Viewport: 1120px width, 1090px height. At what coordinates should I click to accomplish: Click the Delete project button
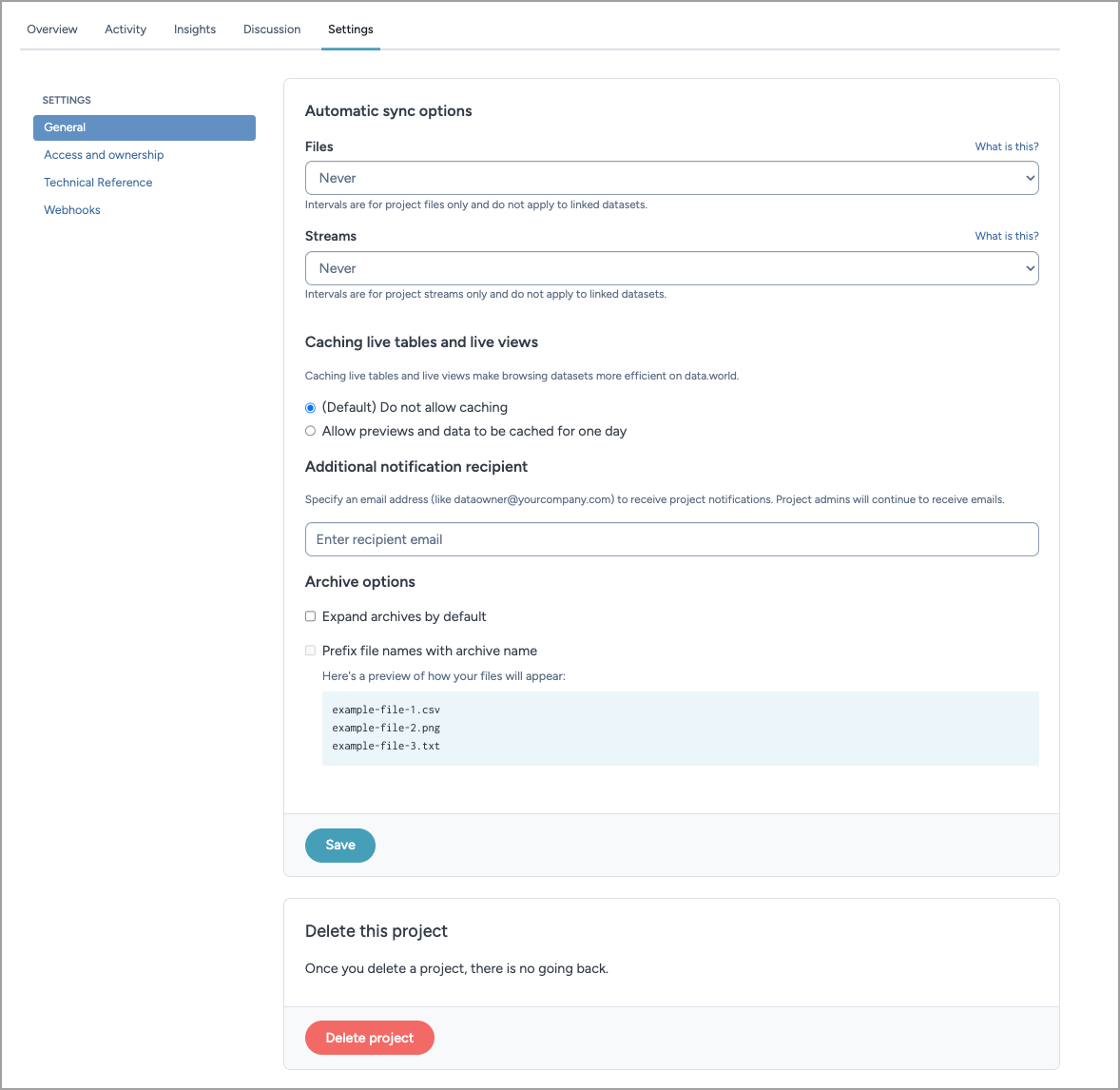pos(369,1038)
